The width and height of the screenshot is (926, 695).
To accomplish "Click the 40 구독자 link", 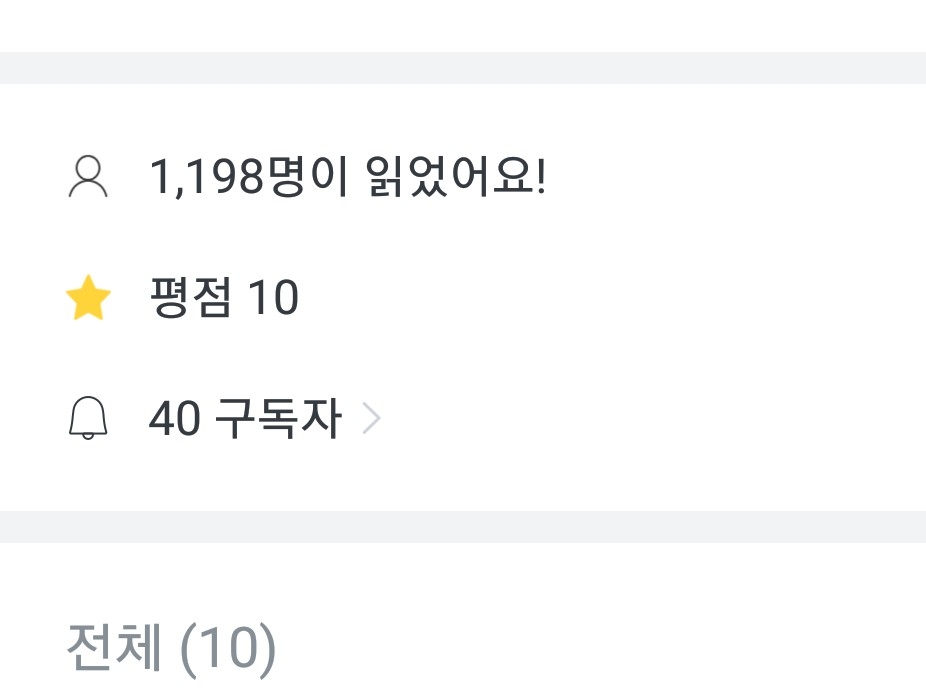I will (x=244, y=419).
